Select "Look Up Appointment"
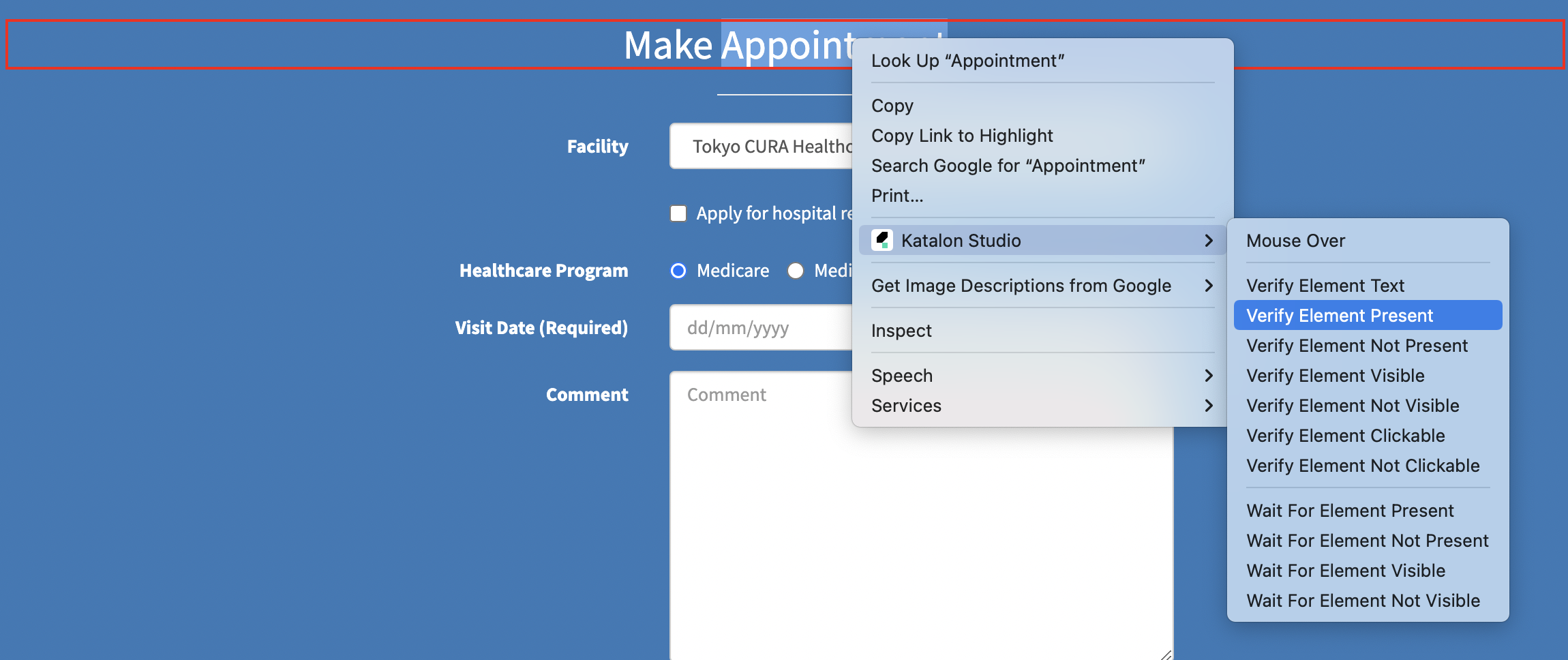The width and height of the screenshot is (1568, 660). point(968,61)
